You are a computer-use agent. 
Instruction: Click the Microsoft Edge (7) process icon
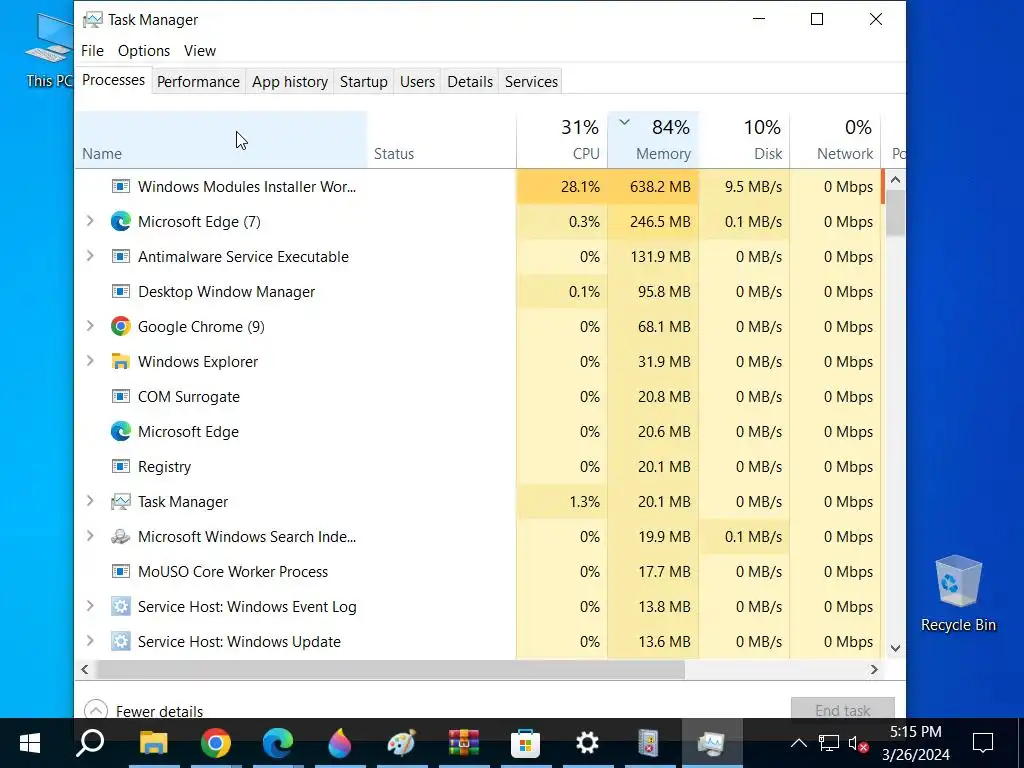coord(120,221)
